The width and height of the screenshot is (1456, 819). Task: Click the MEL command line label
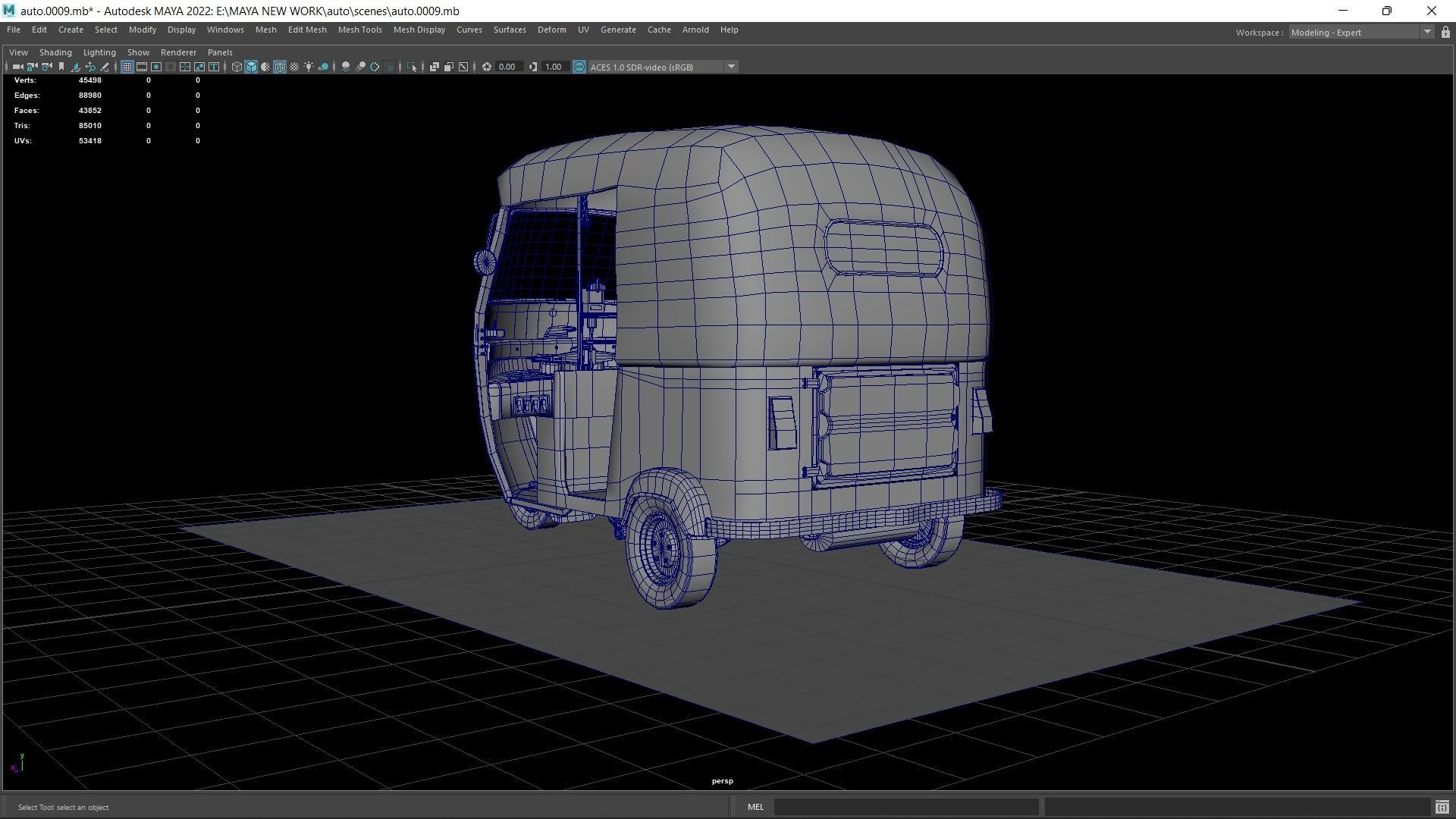[x=755, y=807]
